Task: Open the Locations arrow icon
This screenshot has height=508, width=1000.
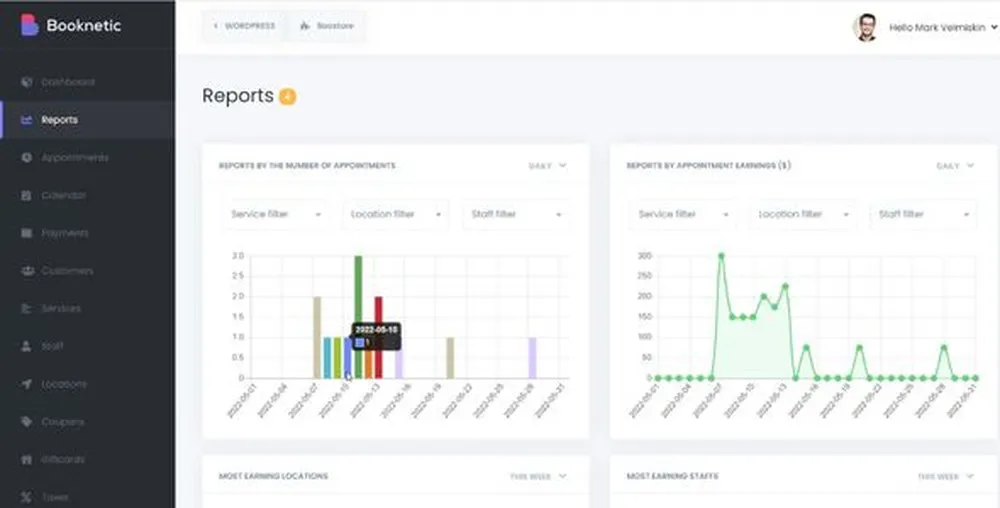Action: click(x=27, y=384)
